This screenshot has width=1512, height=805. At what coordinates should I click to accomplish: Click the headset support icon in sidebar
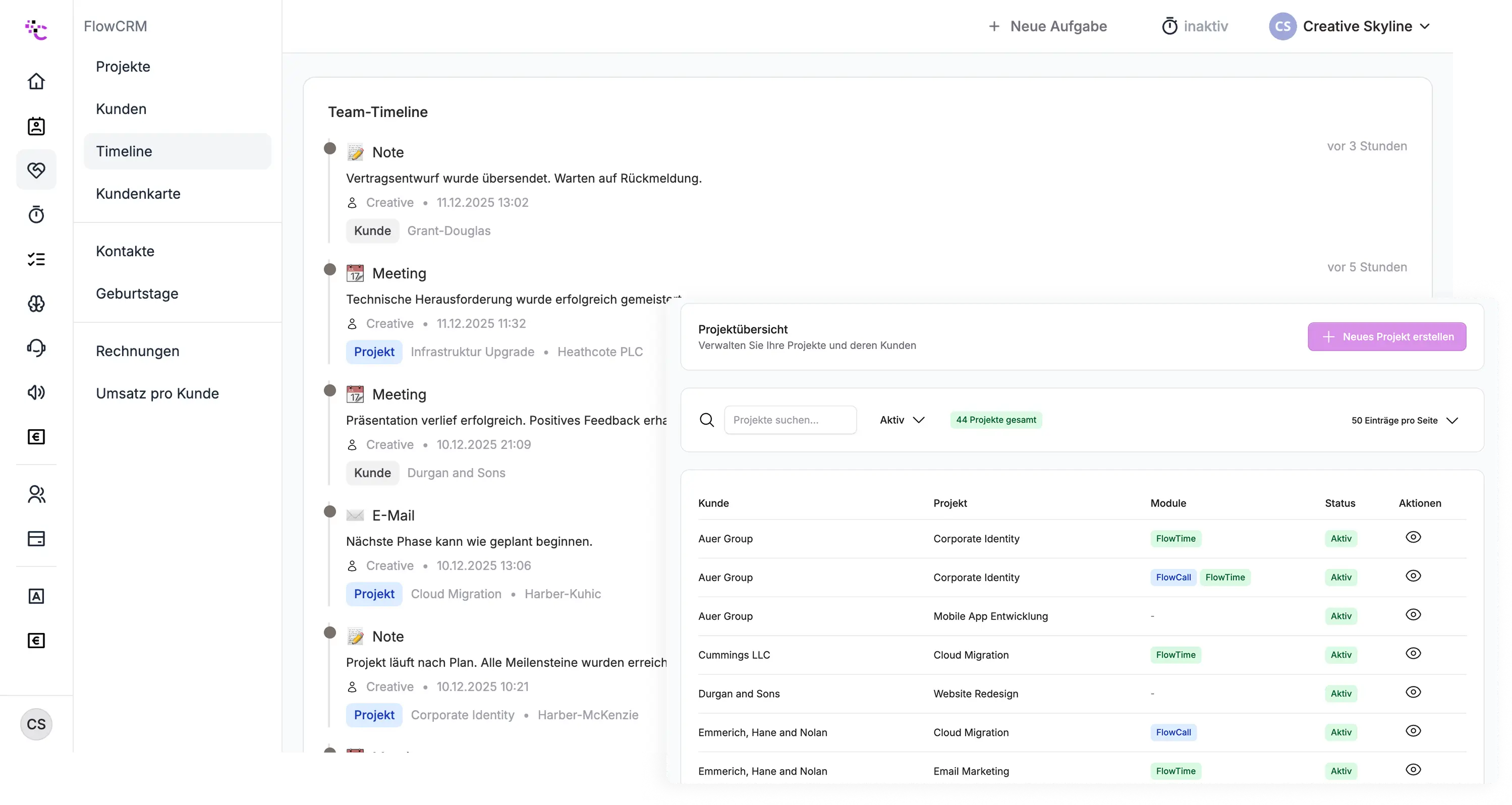pyautogui.click(x=36, y=348)
